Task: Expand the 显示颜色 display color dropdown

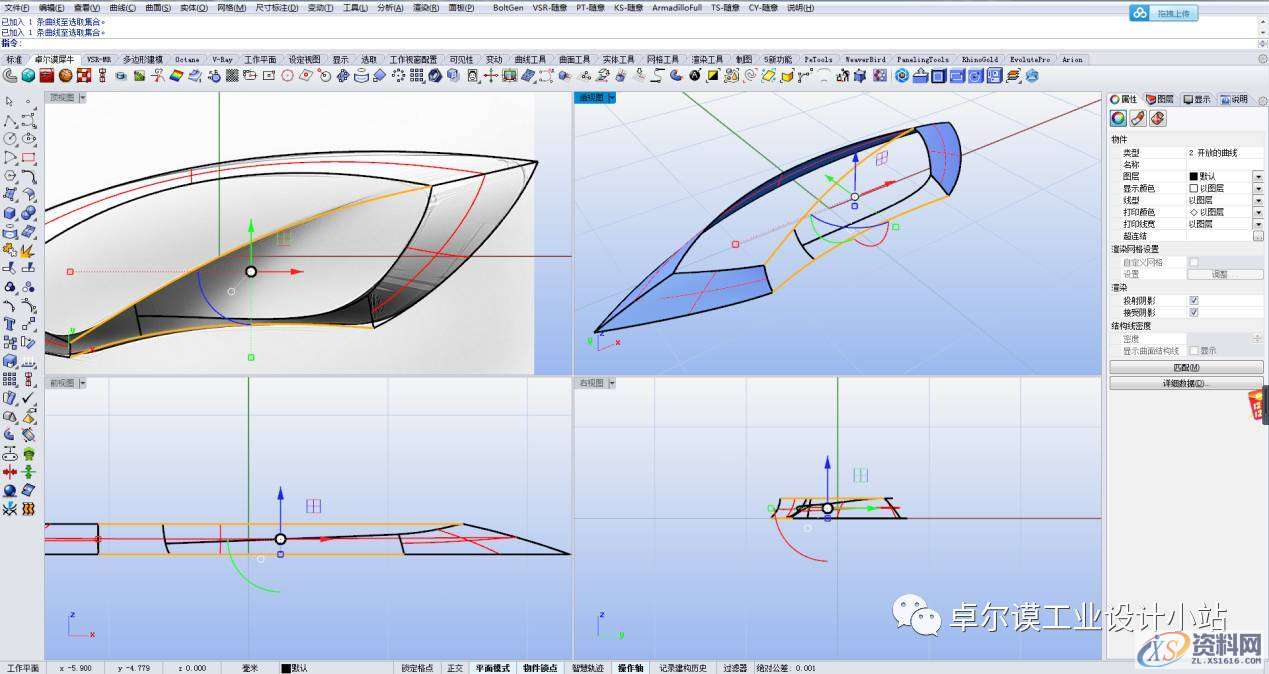Action: click(x=1257, y=188)
